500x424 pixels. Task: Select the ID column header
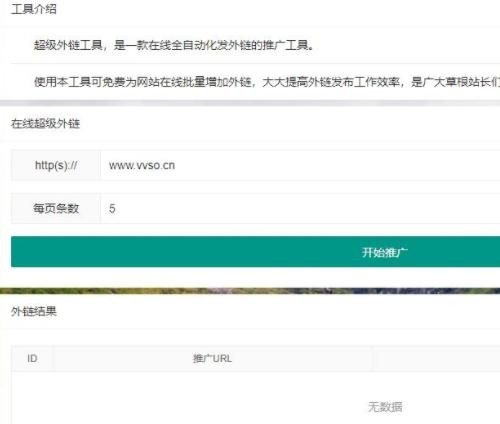(32, 359)
